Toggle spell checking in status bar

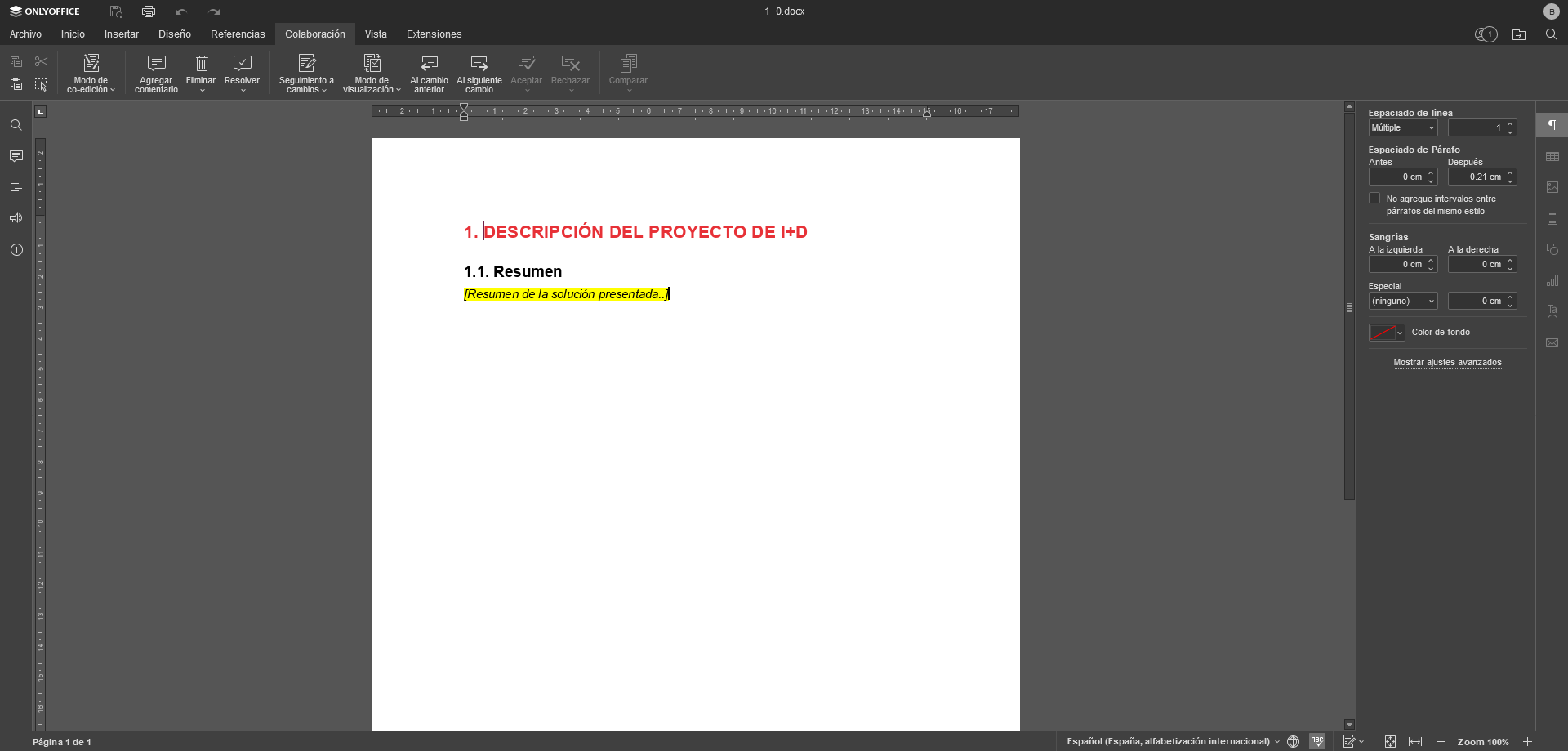[x=1316, y=741]
